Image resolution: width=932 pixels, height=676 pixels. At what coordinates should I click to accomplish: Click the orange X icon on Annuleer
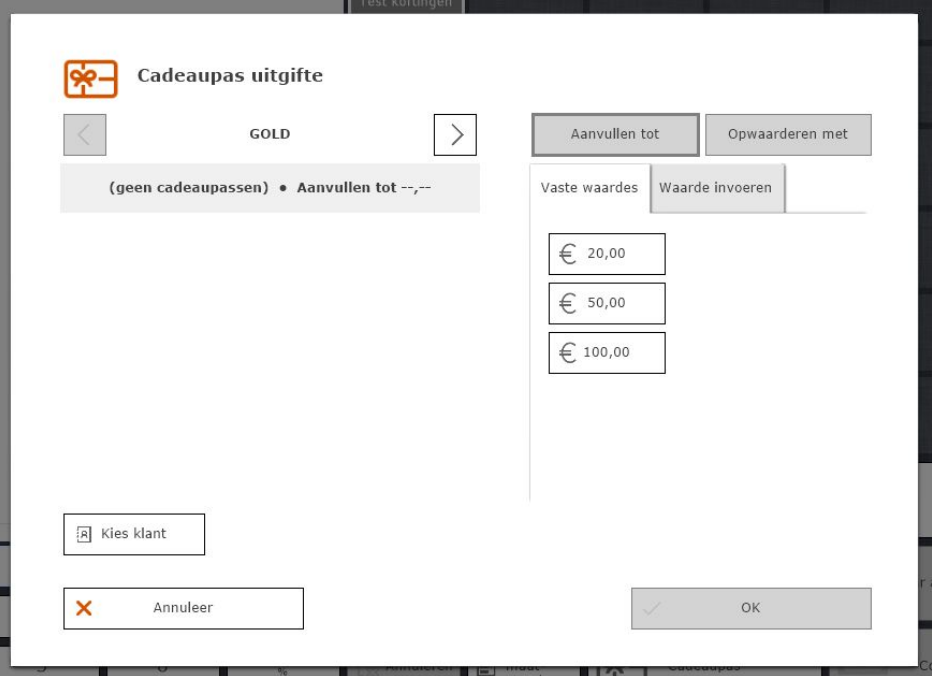coord(84,608)
